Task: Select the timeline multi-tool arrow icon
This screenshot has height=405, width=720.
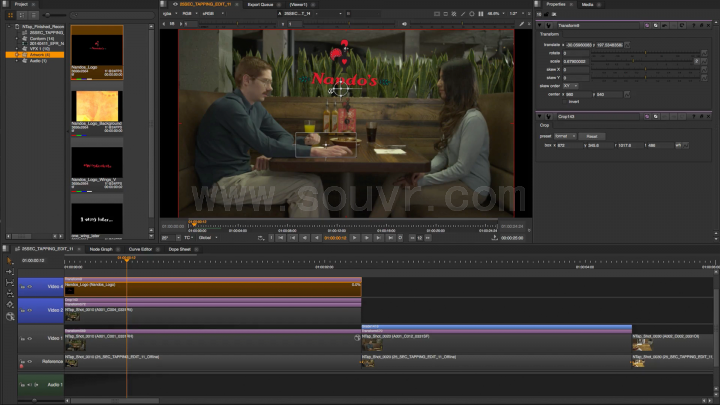Action: [x=10, y=260]
